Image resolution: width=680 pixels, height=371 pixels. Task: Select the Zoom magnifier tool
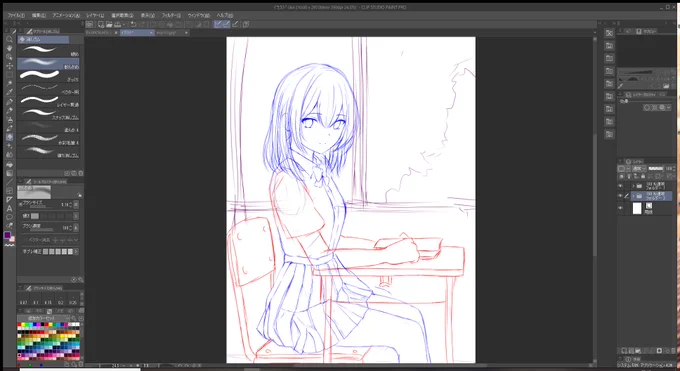point(9,39)
